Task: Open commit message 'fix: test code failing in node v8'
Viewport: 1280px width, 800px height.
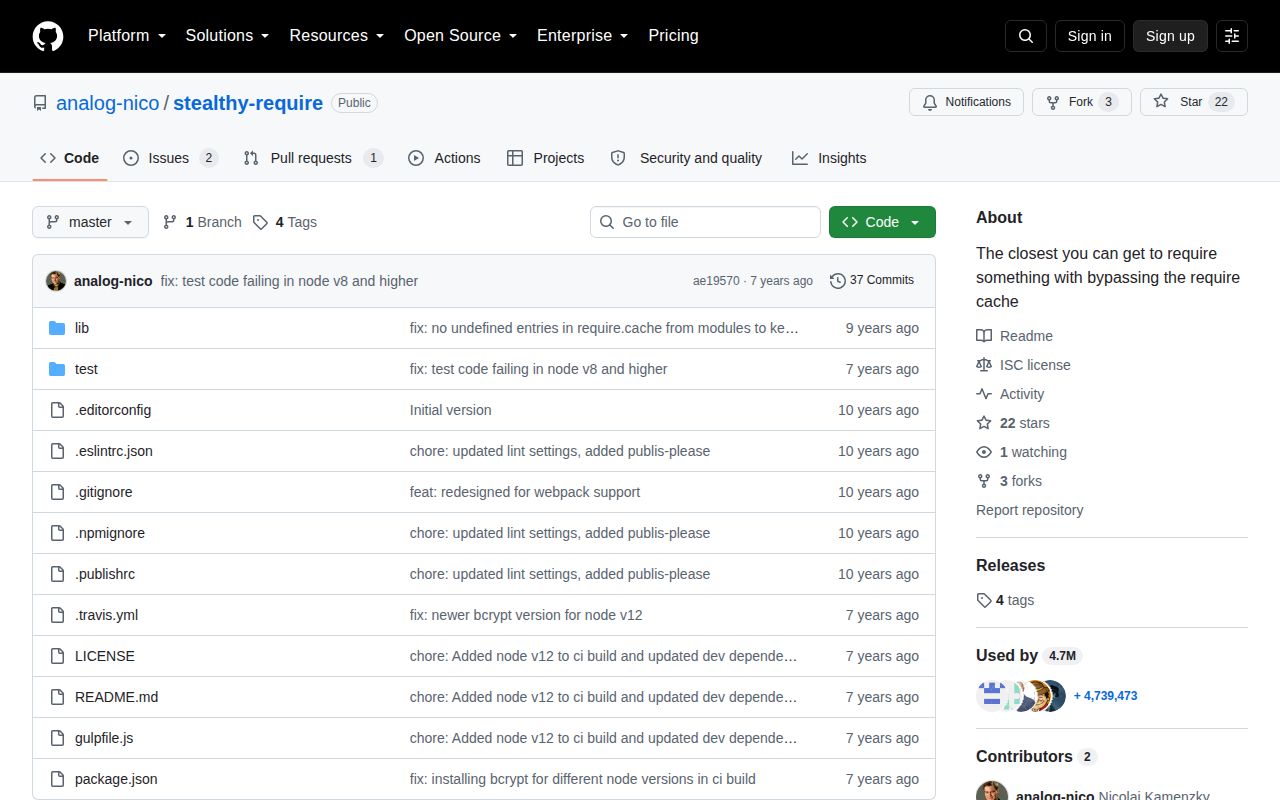Action: (x=289, y=281)
